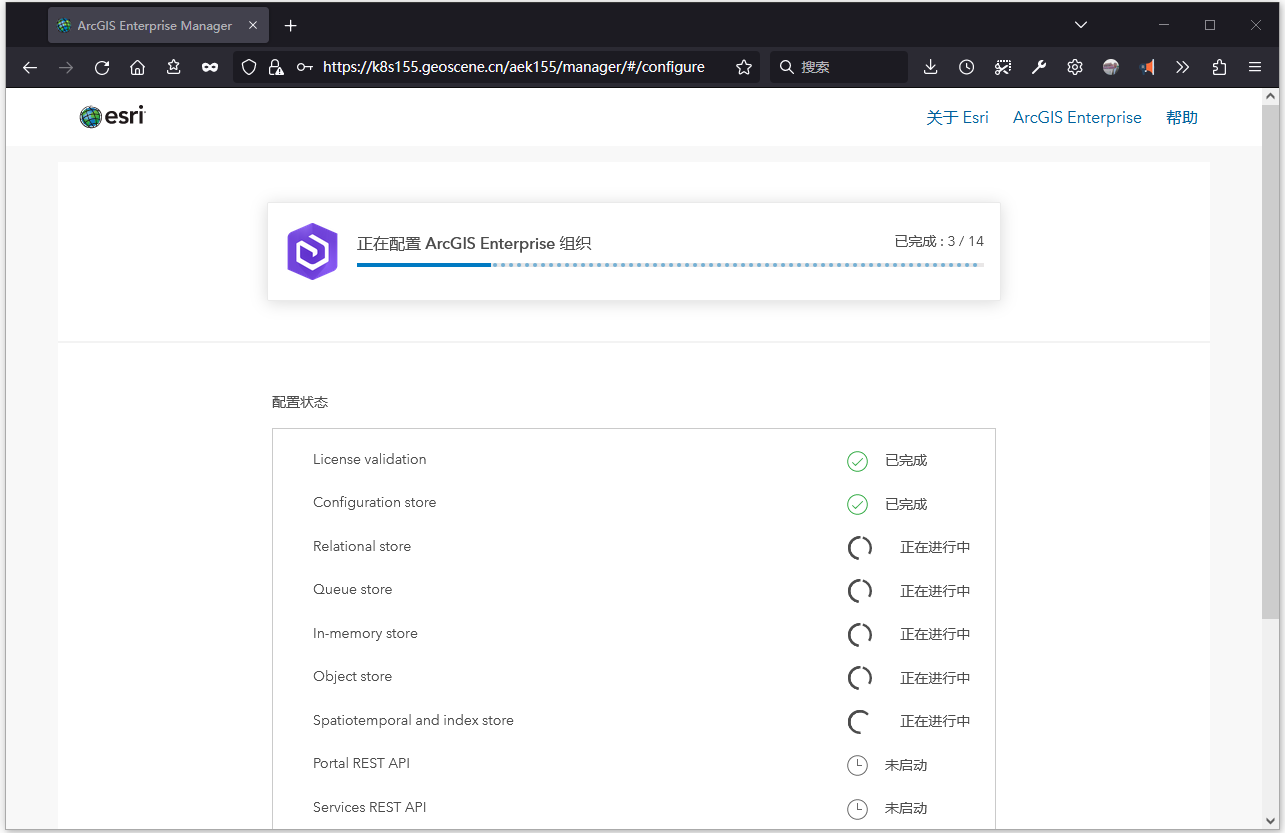The width and height of the screenshot is (1285, 833).
Task: Click the spinner icon for Relational store
Action: point(860,548)
